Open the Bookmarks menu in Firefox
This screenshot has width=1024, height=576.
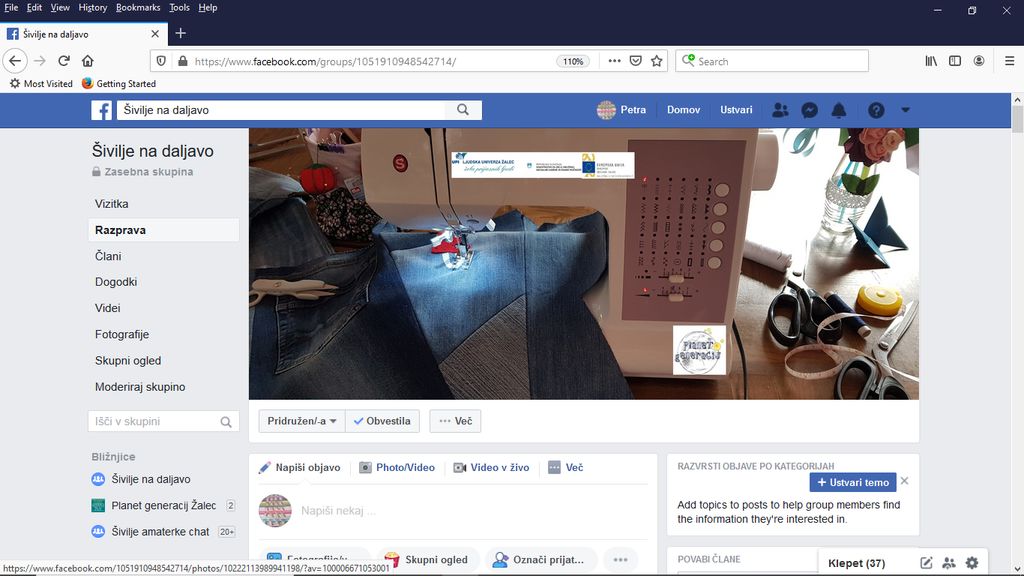(x=137, y=7)
